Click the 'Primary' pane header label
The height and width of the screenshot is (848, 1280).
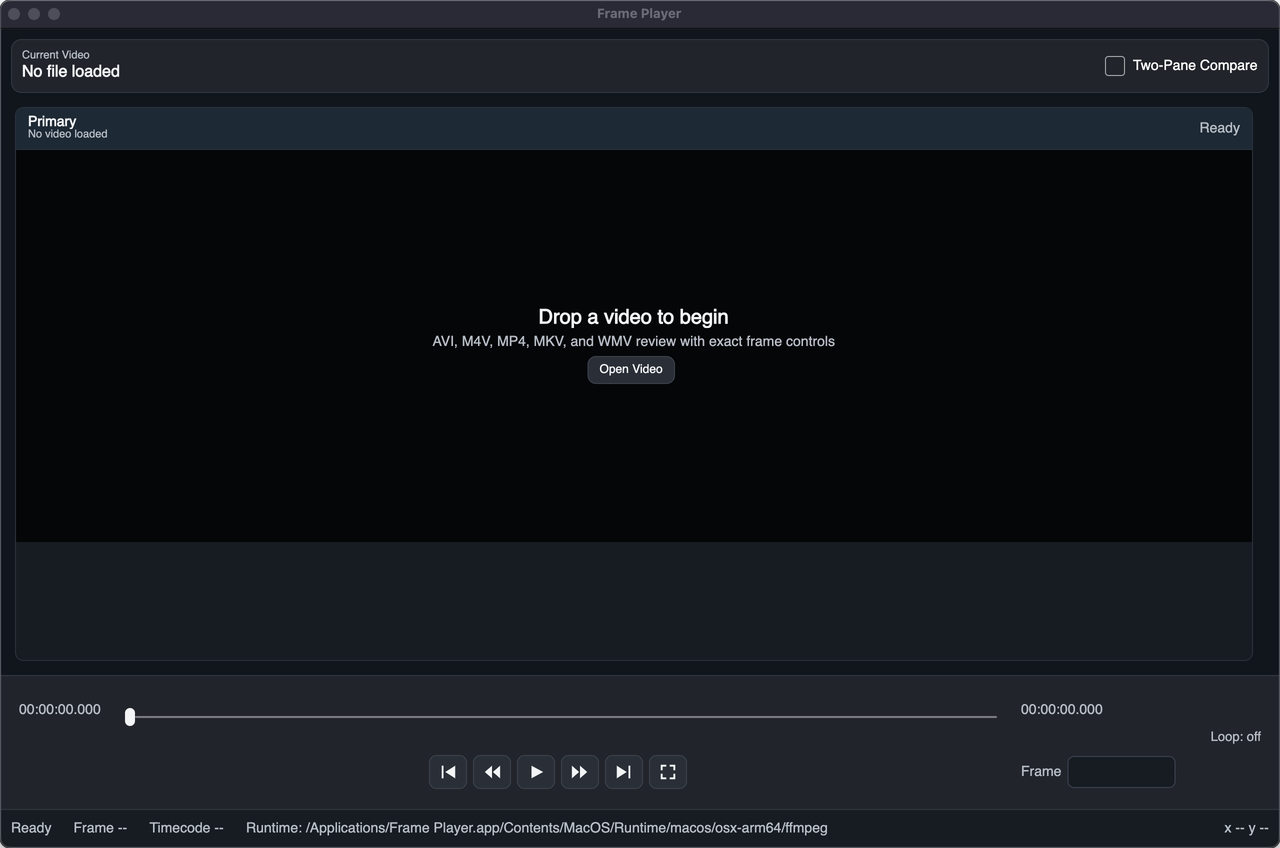tap(52, 121)
